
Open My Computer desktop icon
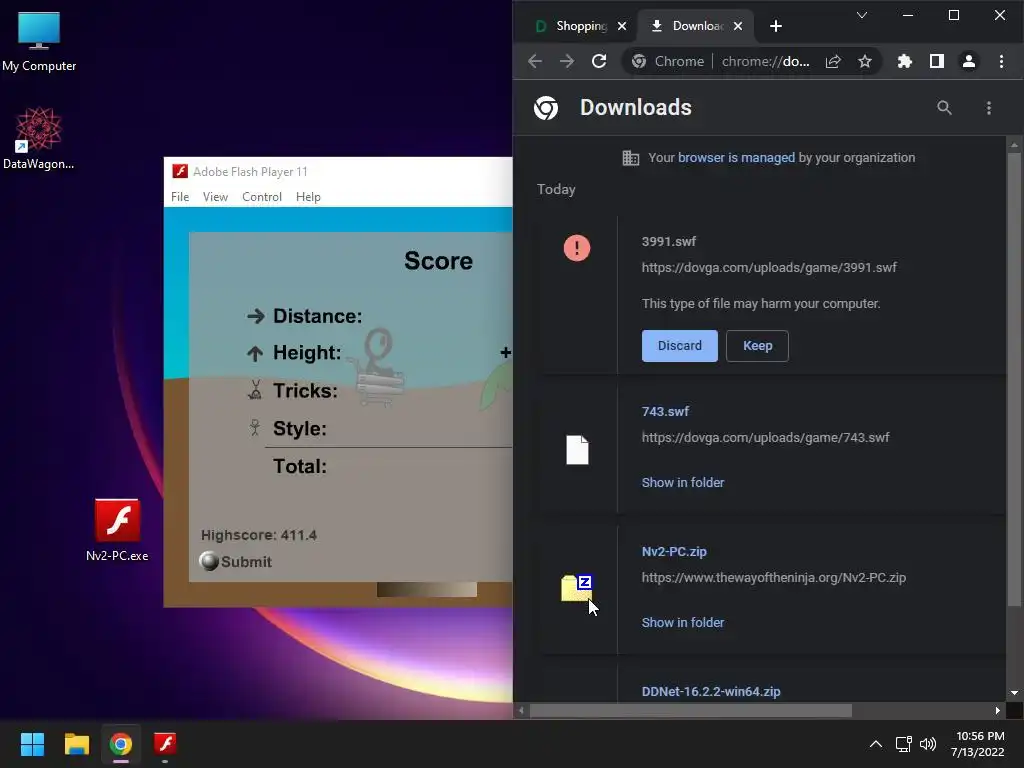39,42
